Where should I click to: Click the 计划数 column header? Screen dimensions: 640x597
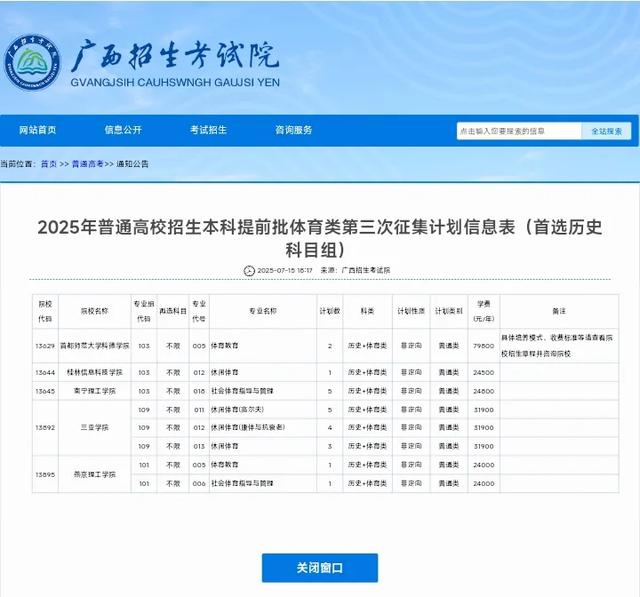click(330, 311)
